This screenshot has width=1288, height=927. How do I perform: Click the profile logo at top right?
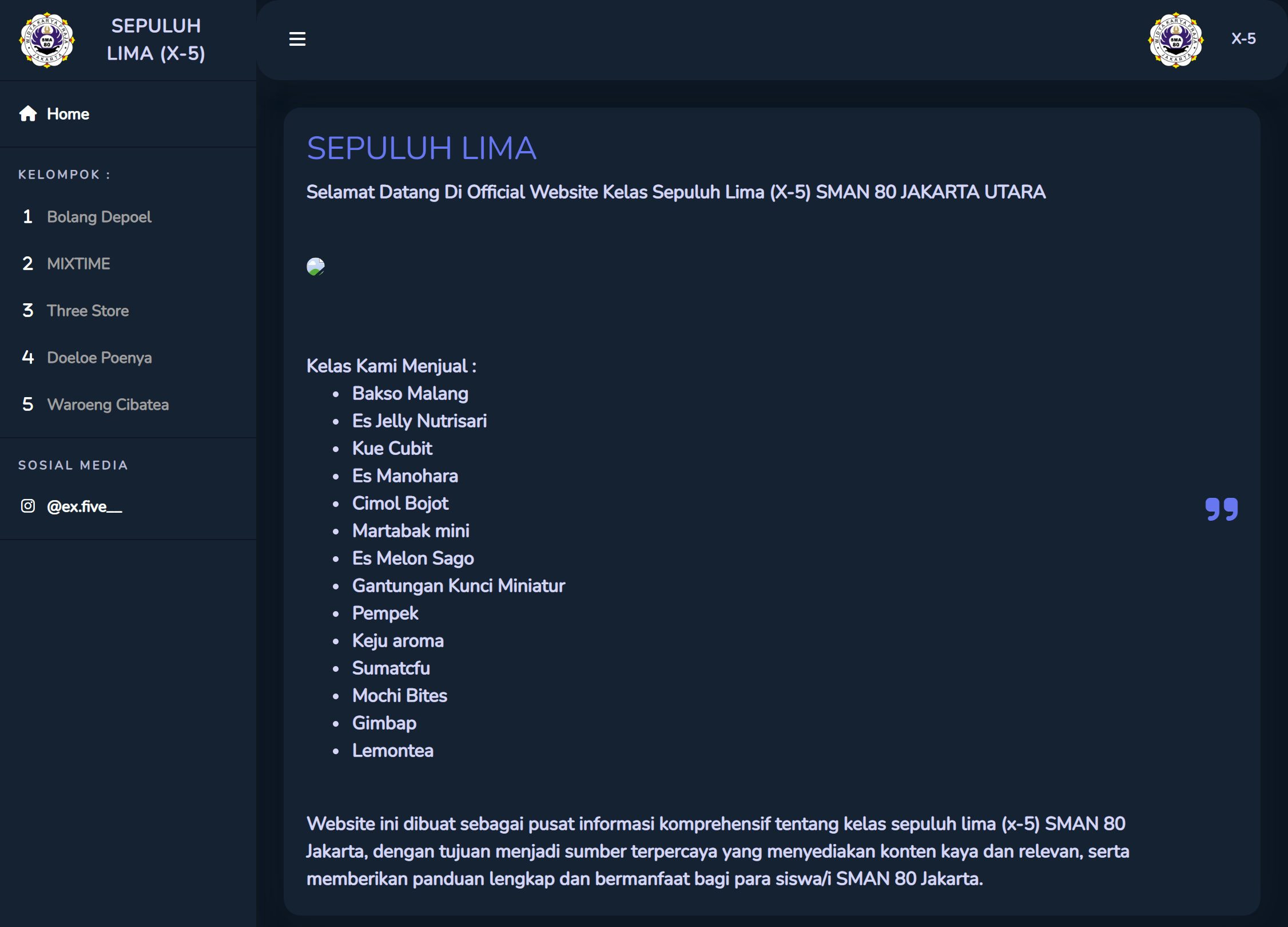(x=1175, y=40)
